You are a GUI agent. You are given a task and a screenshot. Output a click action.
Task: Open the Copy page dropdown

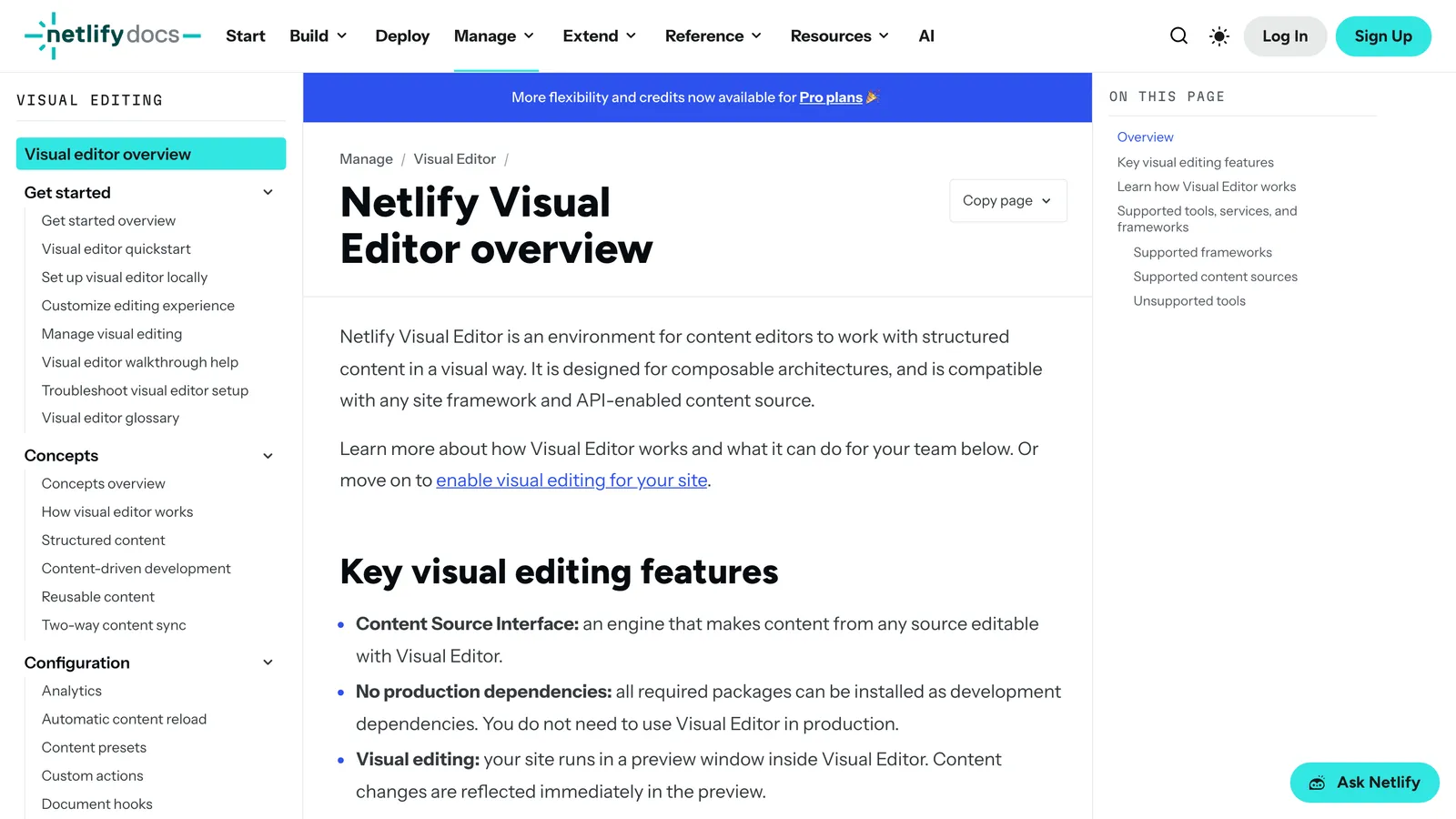(1007, 200)
